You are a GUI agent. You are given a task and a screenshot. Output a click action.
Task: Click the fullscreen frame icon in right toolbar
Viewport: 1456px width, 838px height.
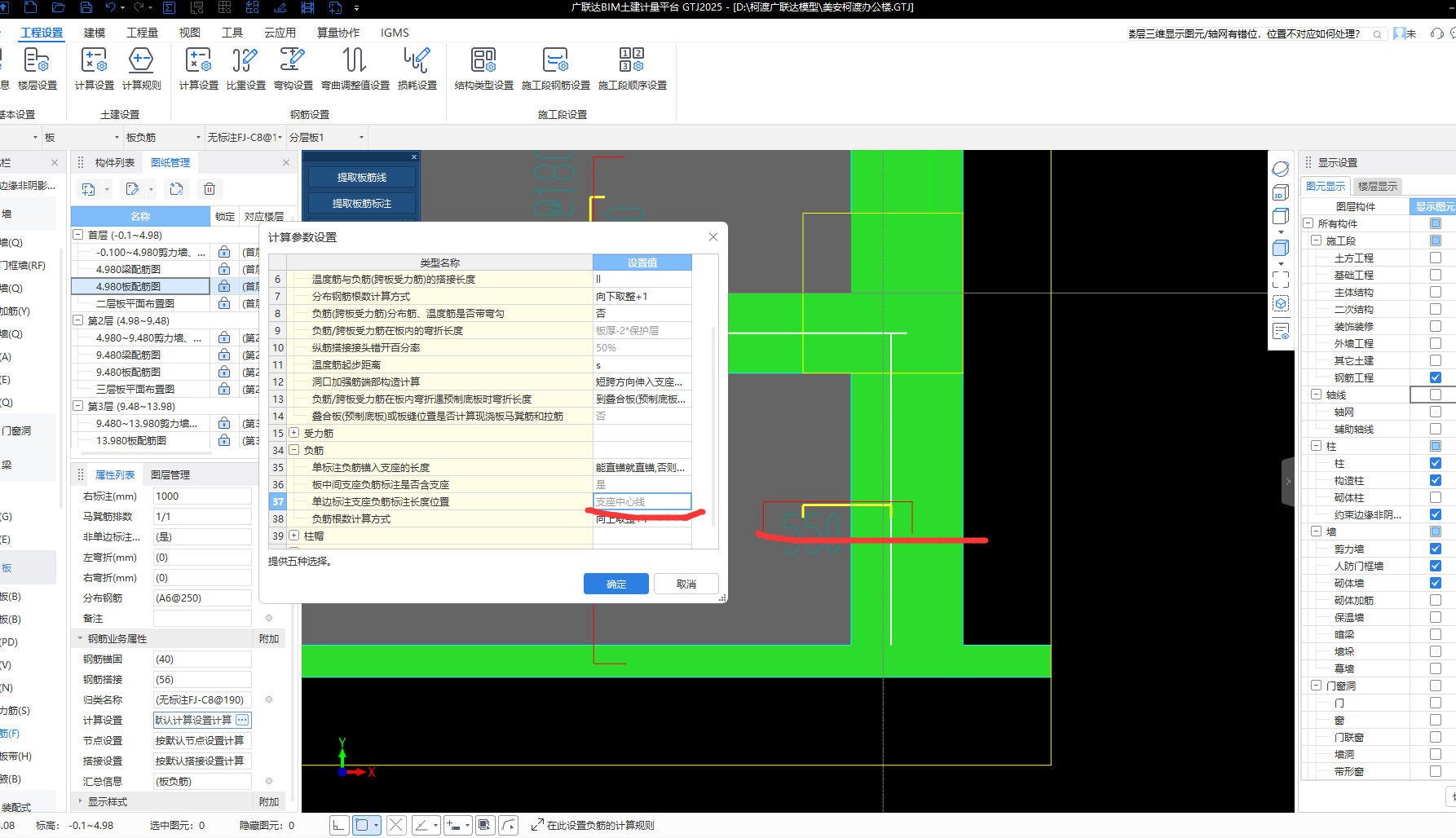point(1281,280)
